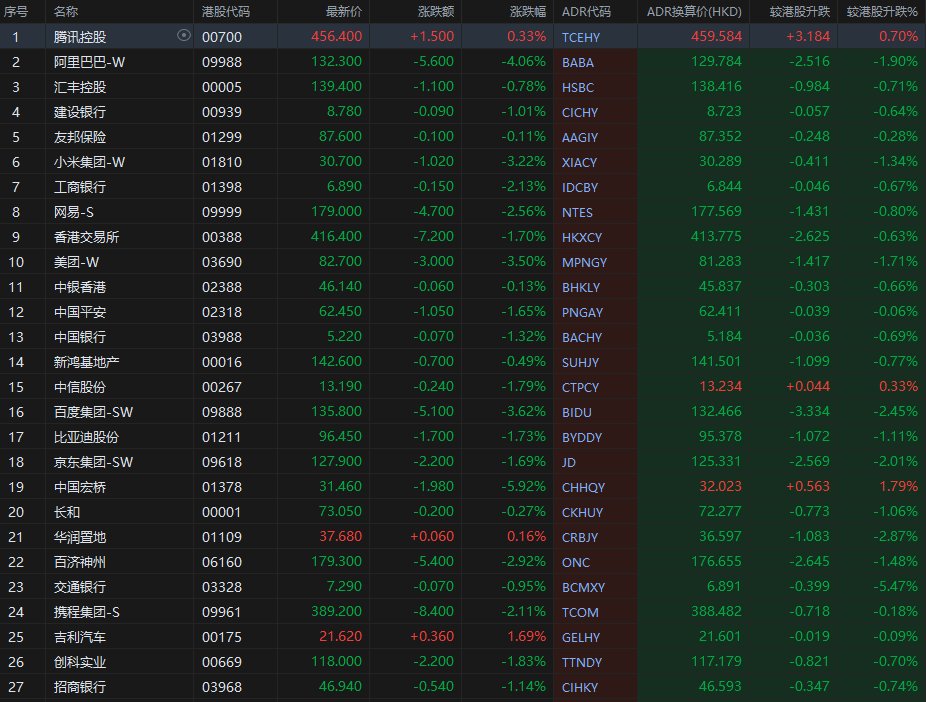Select the 比亚迪股份 stock name

[86, 437]
